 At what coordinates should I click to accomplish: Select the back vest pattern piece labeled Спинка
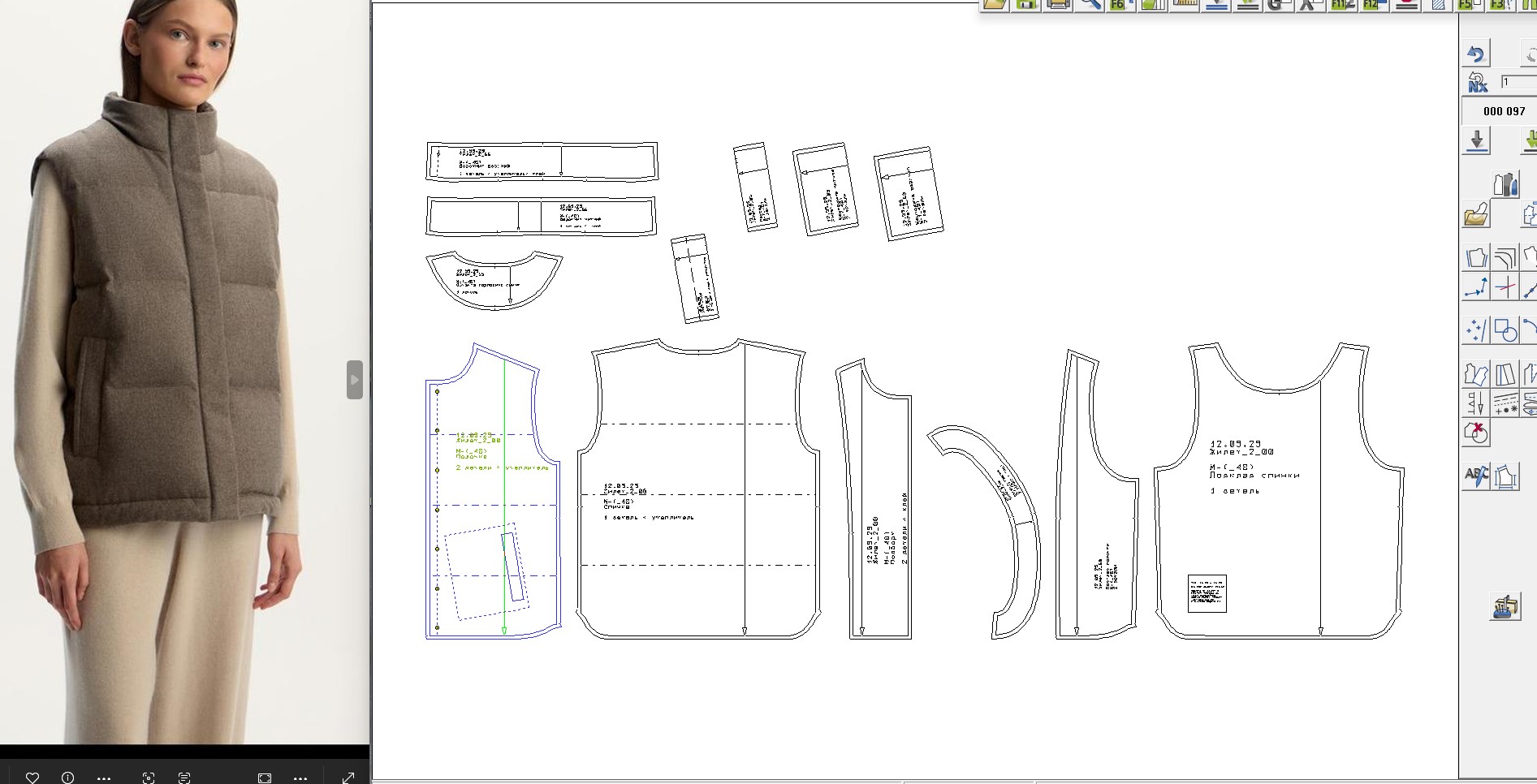[x=698, y=489]
